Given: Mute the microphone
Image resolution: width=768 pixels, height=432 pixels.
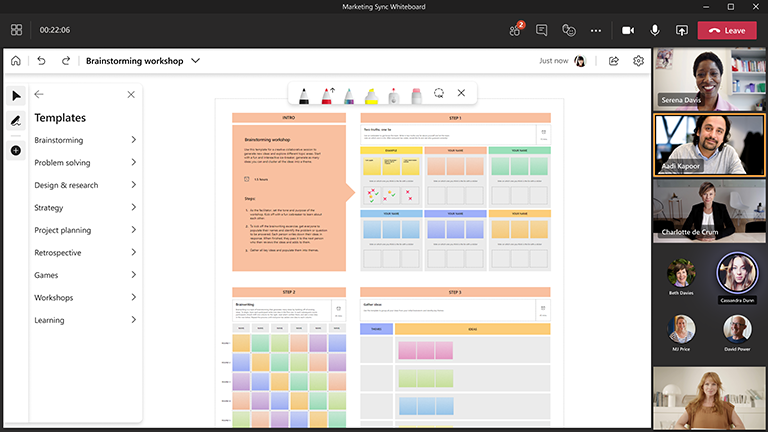Looking at the screenshot, I should tap(655, 30).
